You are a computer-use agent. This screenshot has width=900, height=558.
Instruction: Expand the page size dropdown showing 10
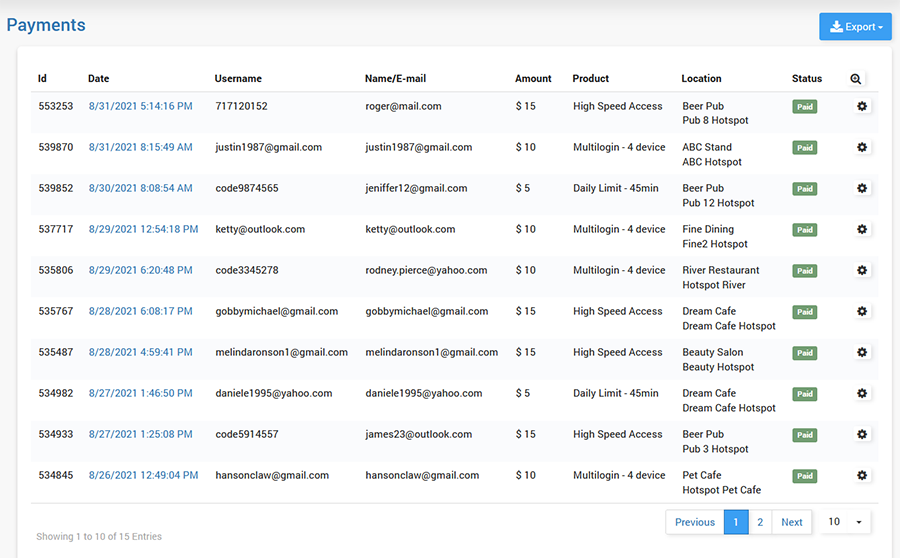click(845, 522)
